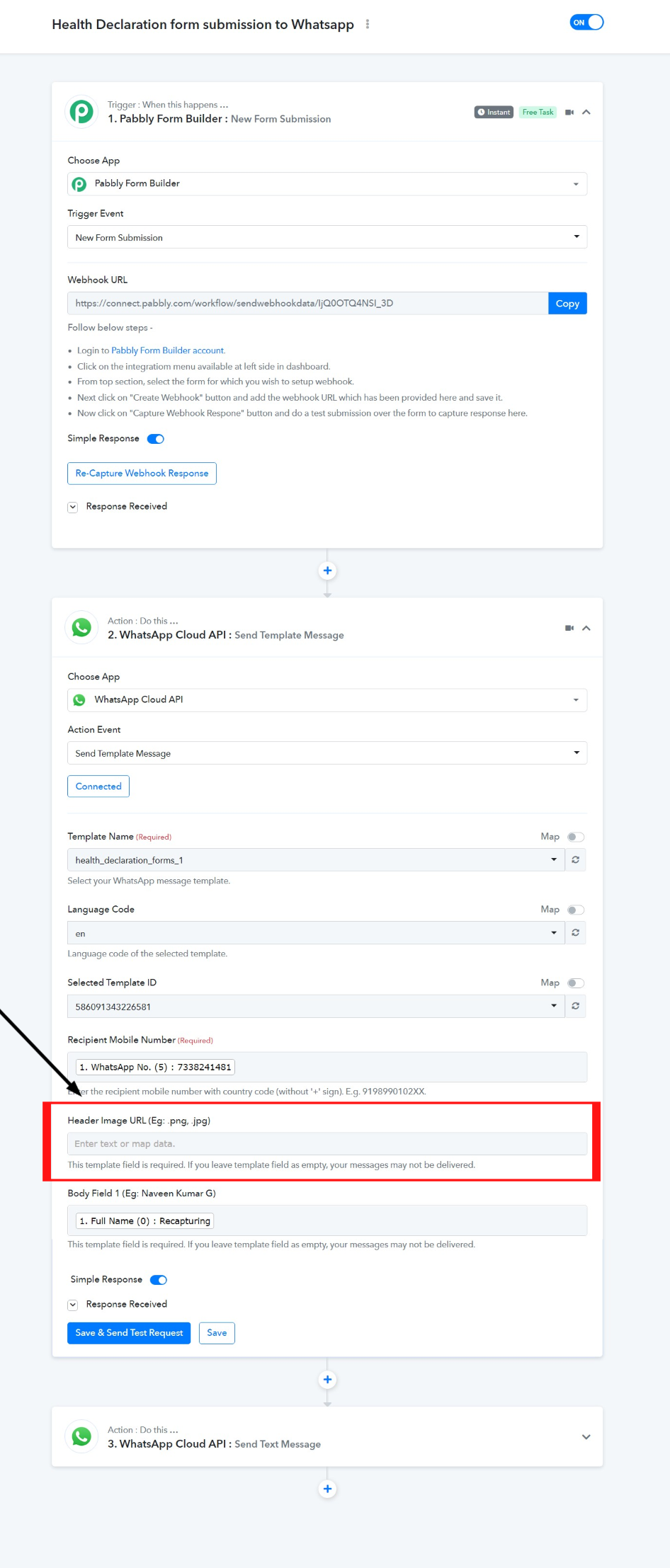Screen dimensions: 670x1568
Task: Click WhatsApp logo of step 2
Action: [x=81, y=628]
